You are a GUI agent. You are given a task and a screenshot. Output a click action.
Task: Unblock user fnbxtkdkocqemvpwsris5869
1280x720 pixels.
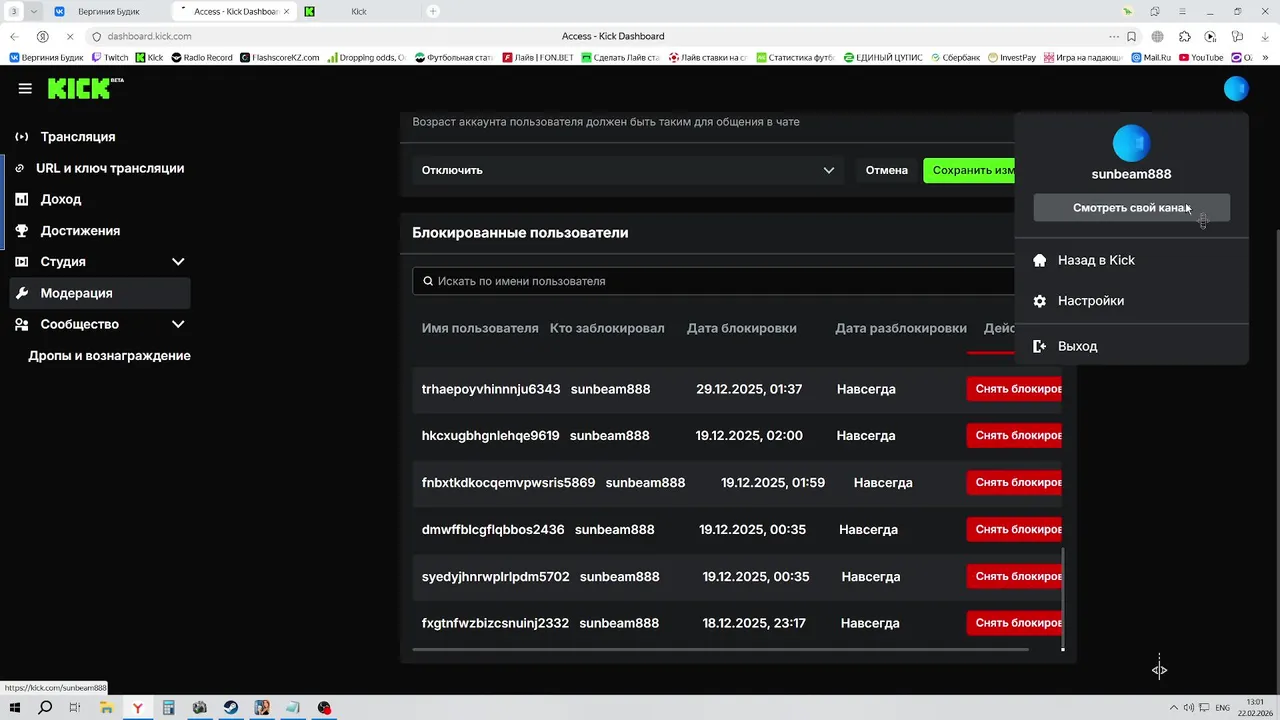pyautogui.click(x=1014, y=482)
